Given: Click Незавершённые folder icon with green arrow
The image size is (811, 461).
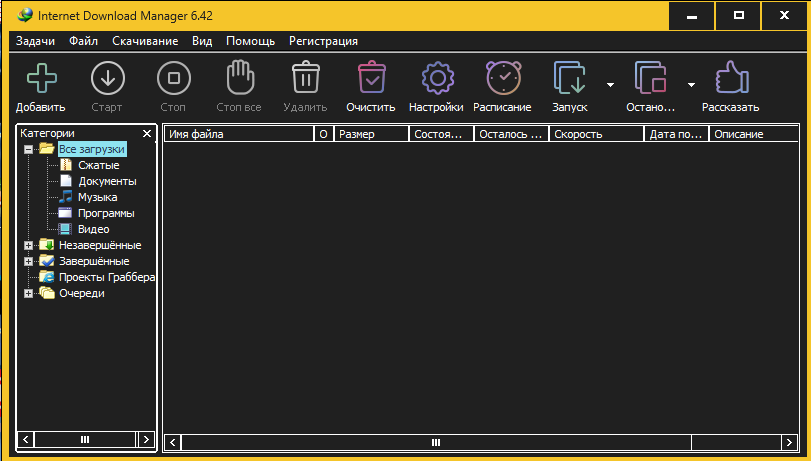Looking at the screenshot, I should 47,245.
